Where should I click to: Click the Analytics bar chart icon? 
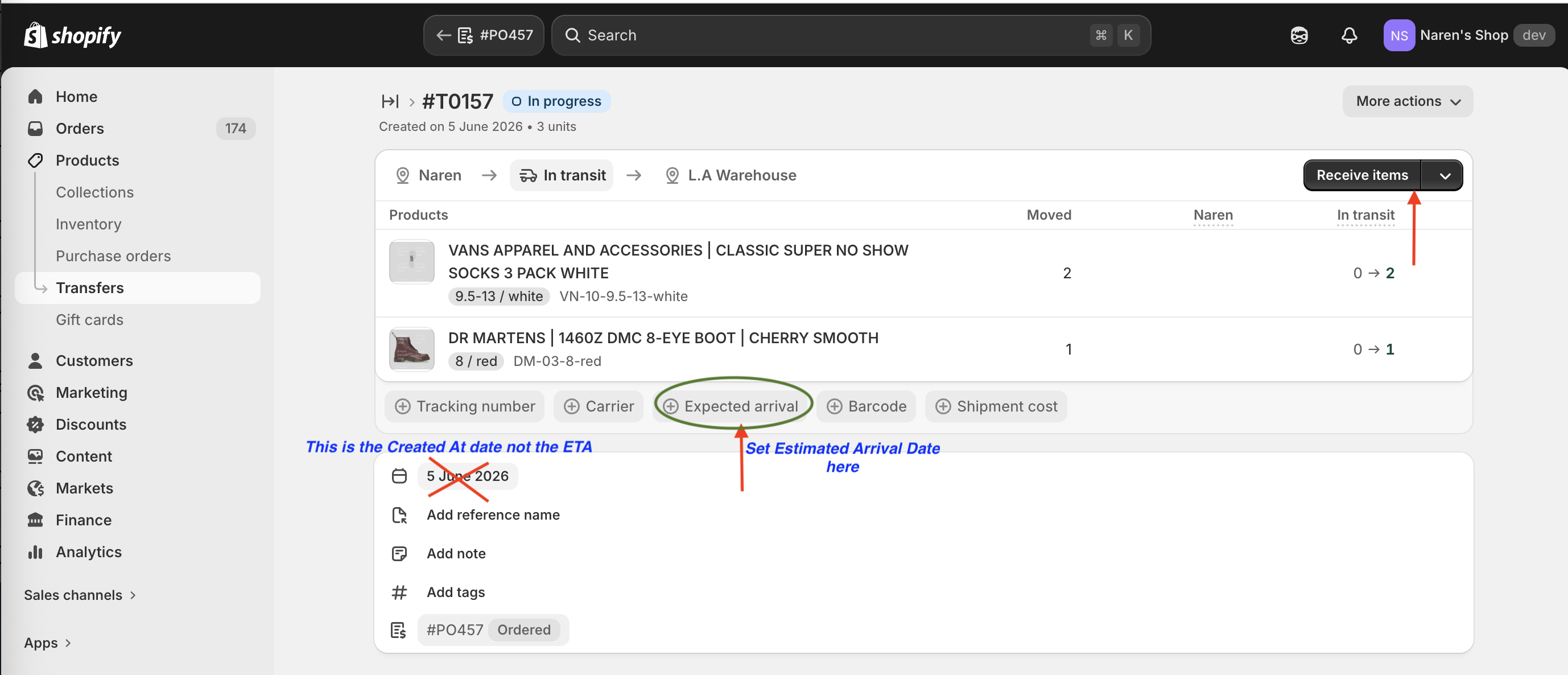[x=35, y=552]
